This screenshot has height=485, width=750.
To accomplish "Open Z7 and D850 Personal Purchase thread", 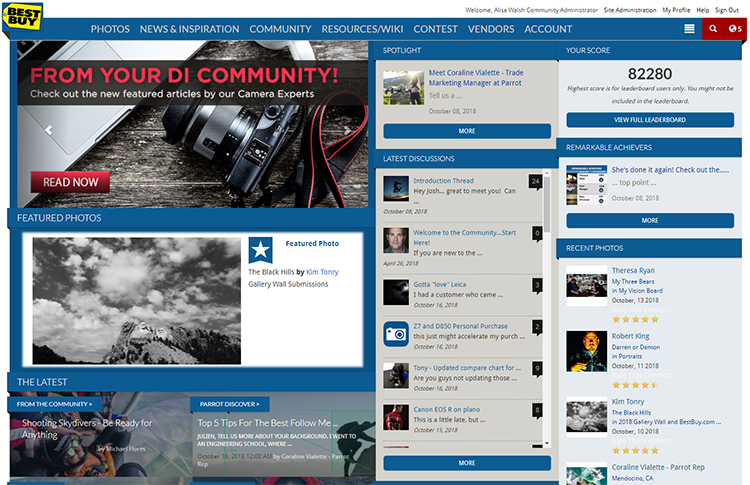I will point(461,326).
